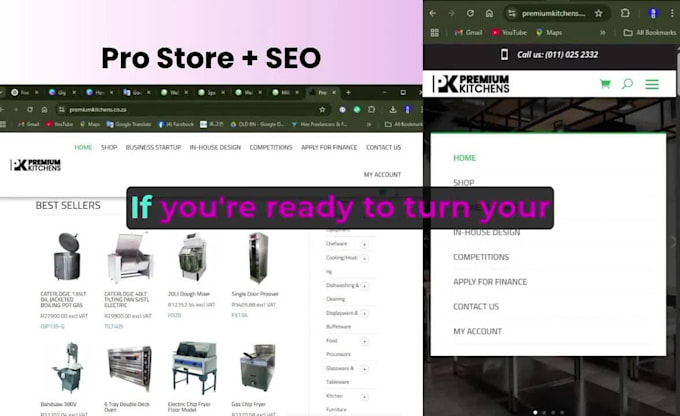Open the profile avatar in right browser
The height and width of the screenshot is (416, 680).
653,13
